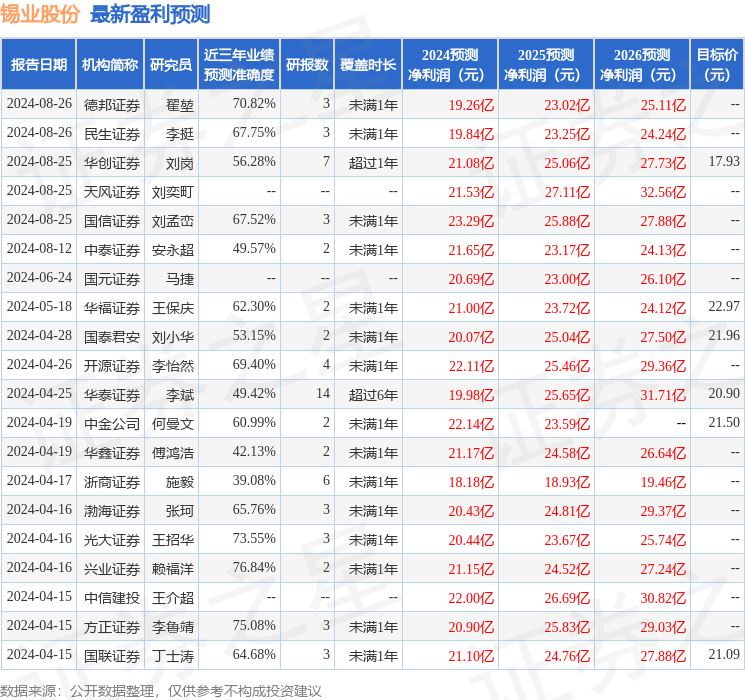
Task: Click 华创证券 institution cell
Action: 112,163
